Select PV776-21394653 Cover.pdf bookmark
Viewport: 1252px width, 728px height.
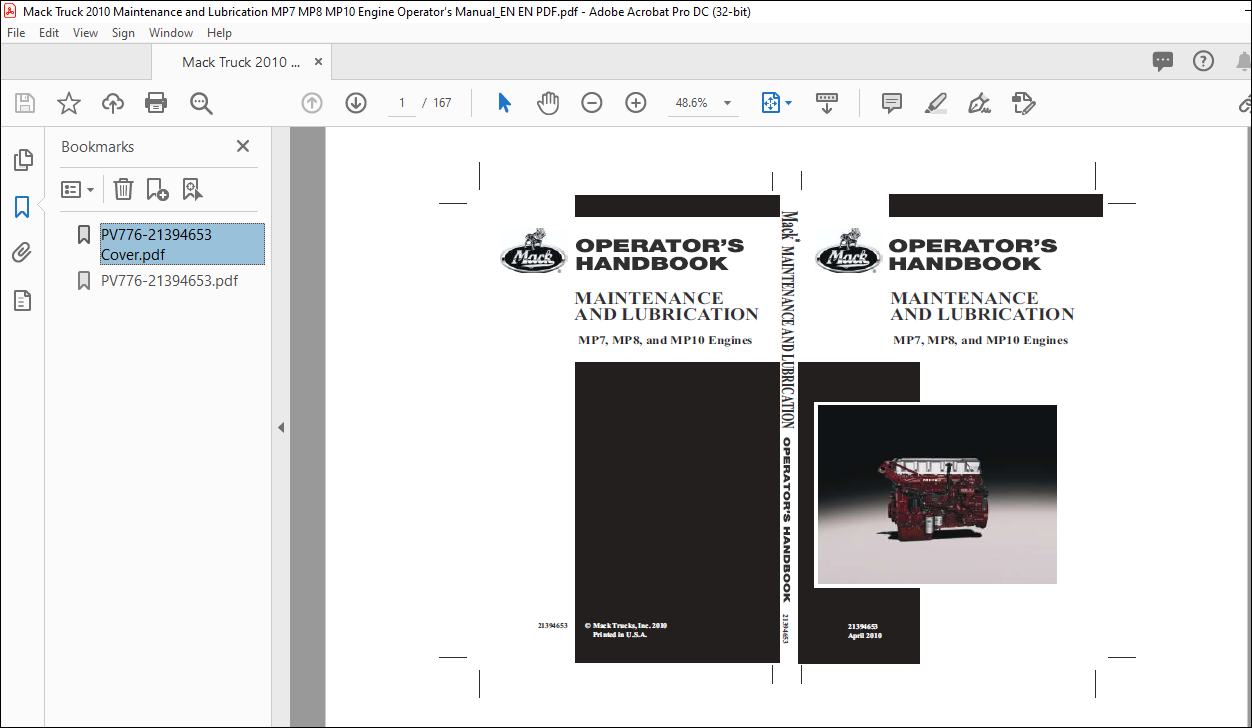click(x=182, y=244)
